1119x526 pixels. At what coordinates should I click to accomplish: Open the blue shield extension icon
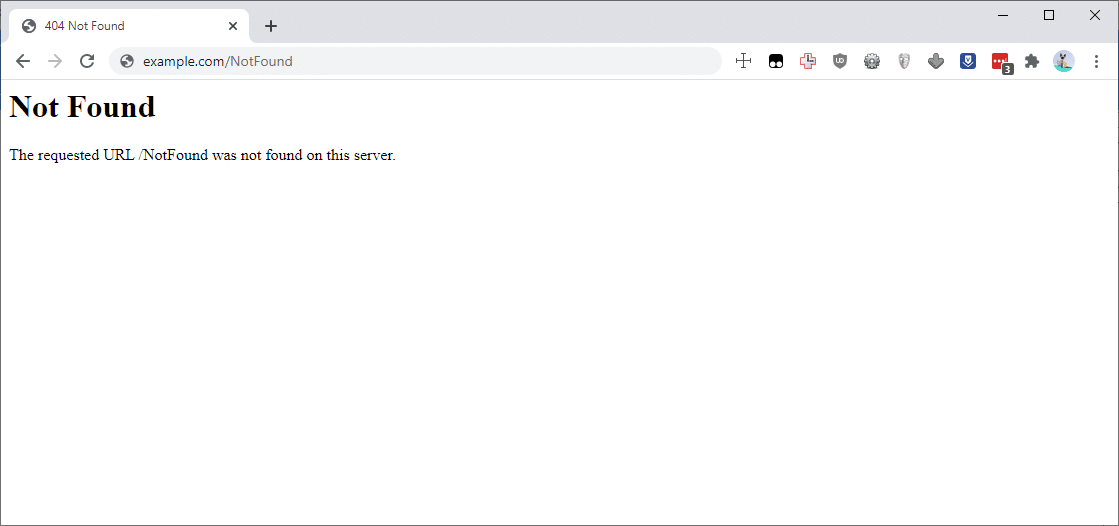click(x=968, y=61)
